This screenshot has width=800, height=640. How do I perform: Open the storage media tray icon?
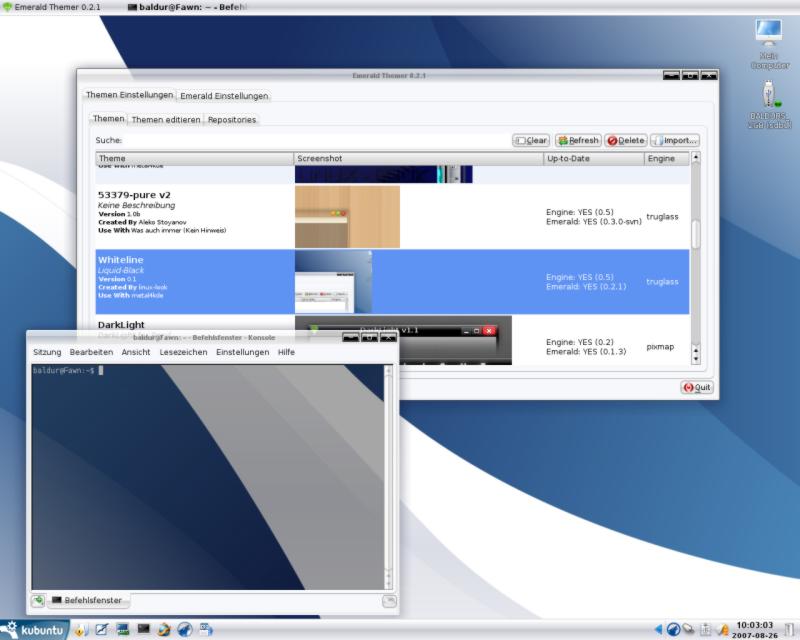pyautogui.click(x=689, y=630)
